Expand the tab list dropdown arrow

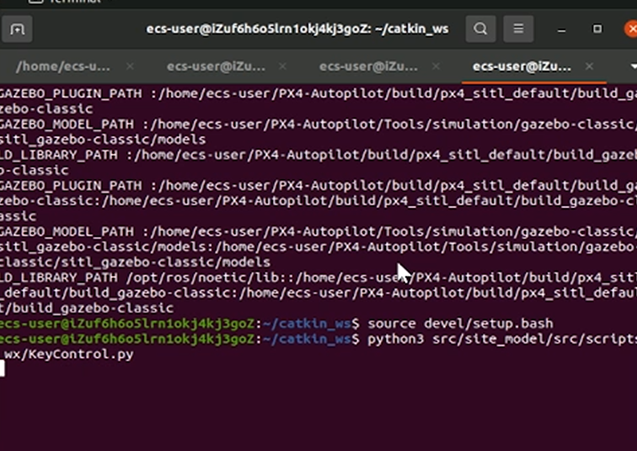click(x=633, y=66)
